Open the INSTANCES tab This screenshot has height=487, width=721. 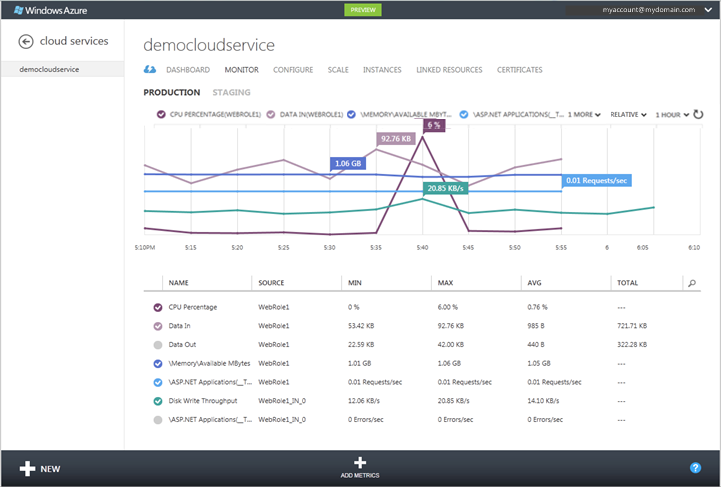pos(382,70)
